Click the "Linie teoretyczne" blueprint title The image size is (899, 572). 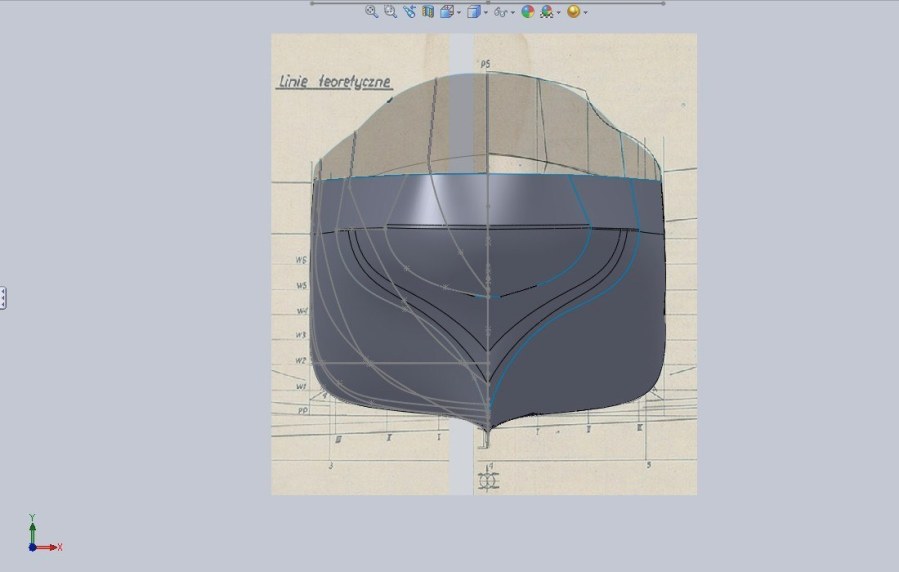[334, 82]
